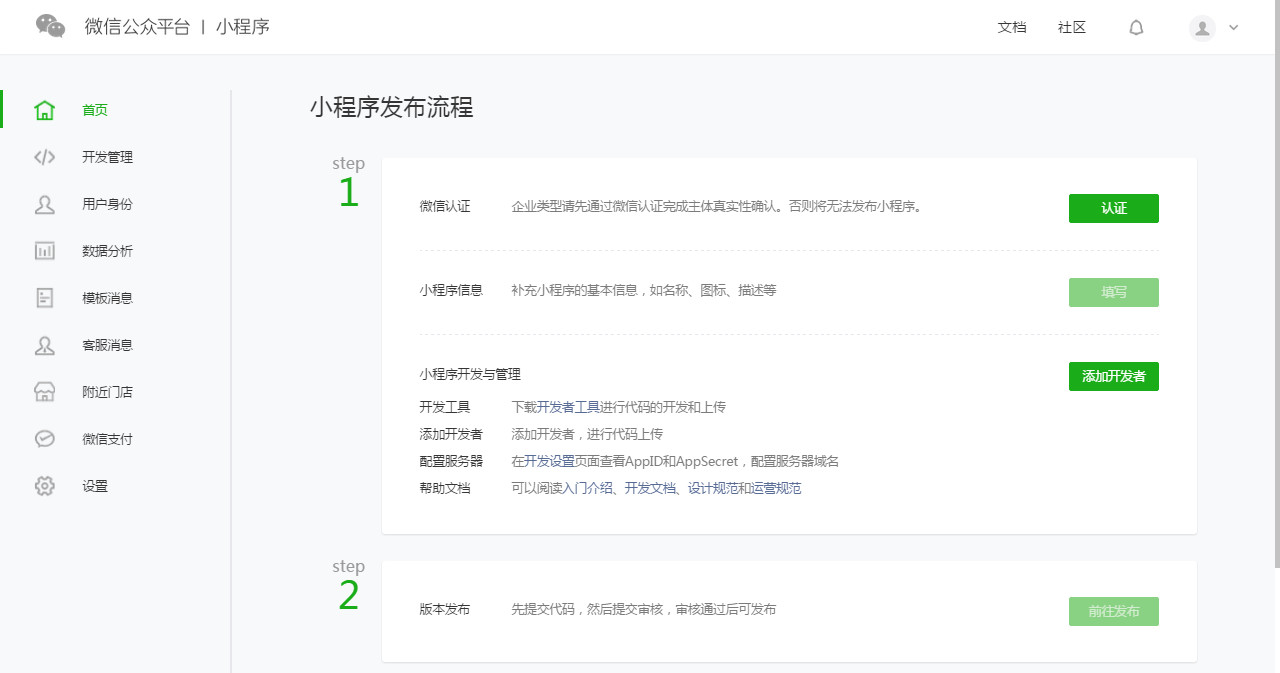Click the WeChat logo top left
The height and width of the screenshot is (673, 1280).
tap(49, 26)
